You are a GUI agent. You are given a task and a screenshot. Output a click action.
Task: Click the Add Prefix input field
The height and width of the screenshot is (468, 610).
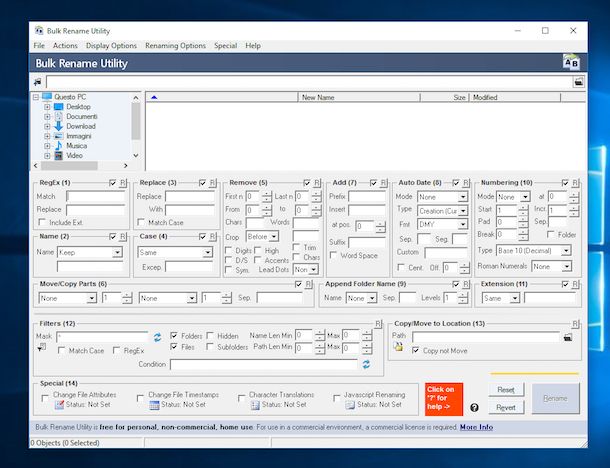coord(366,196)
